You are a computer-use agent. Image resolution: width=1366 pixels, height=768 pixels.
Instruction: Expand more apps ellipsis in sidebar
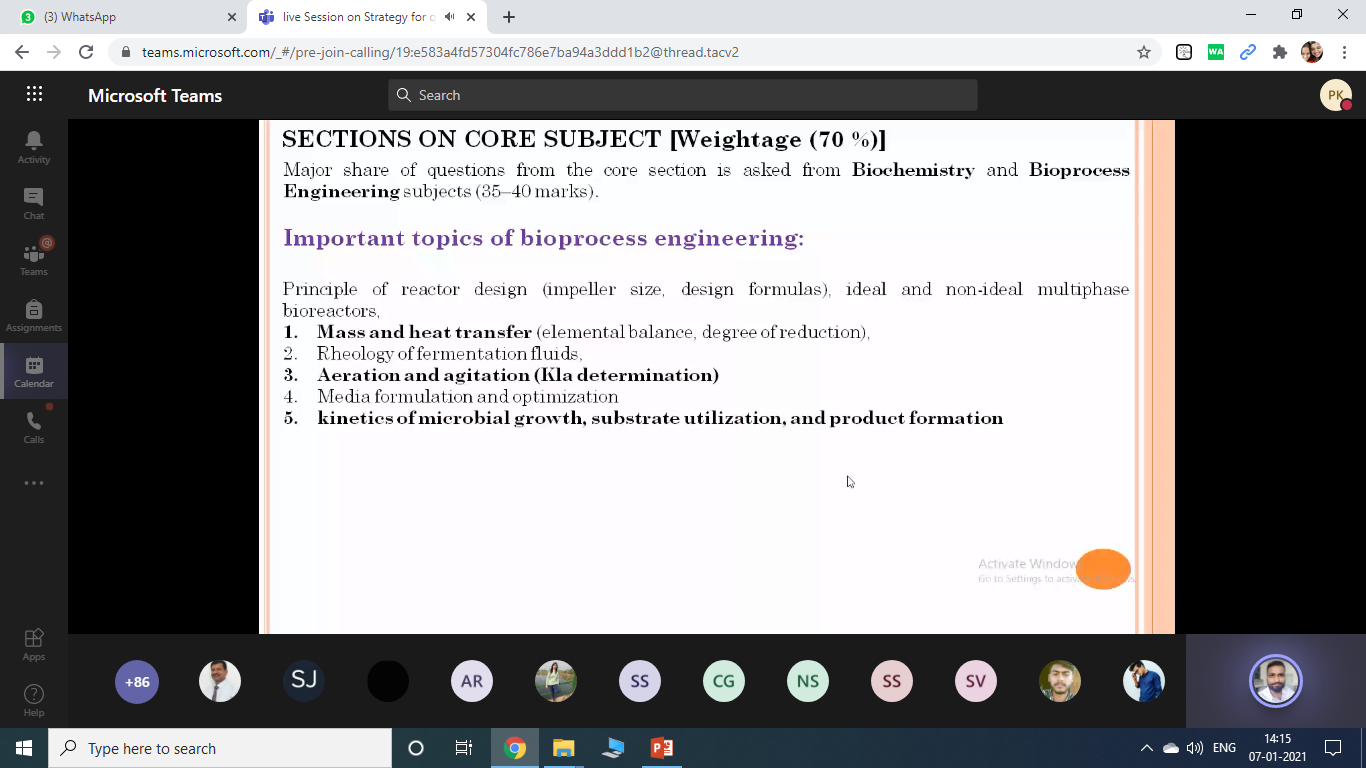pos(34,483)
